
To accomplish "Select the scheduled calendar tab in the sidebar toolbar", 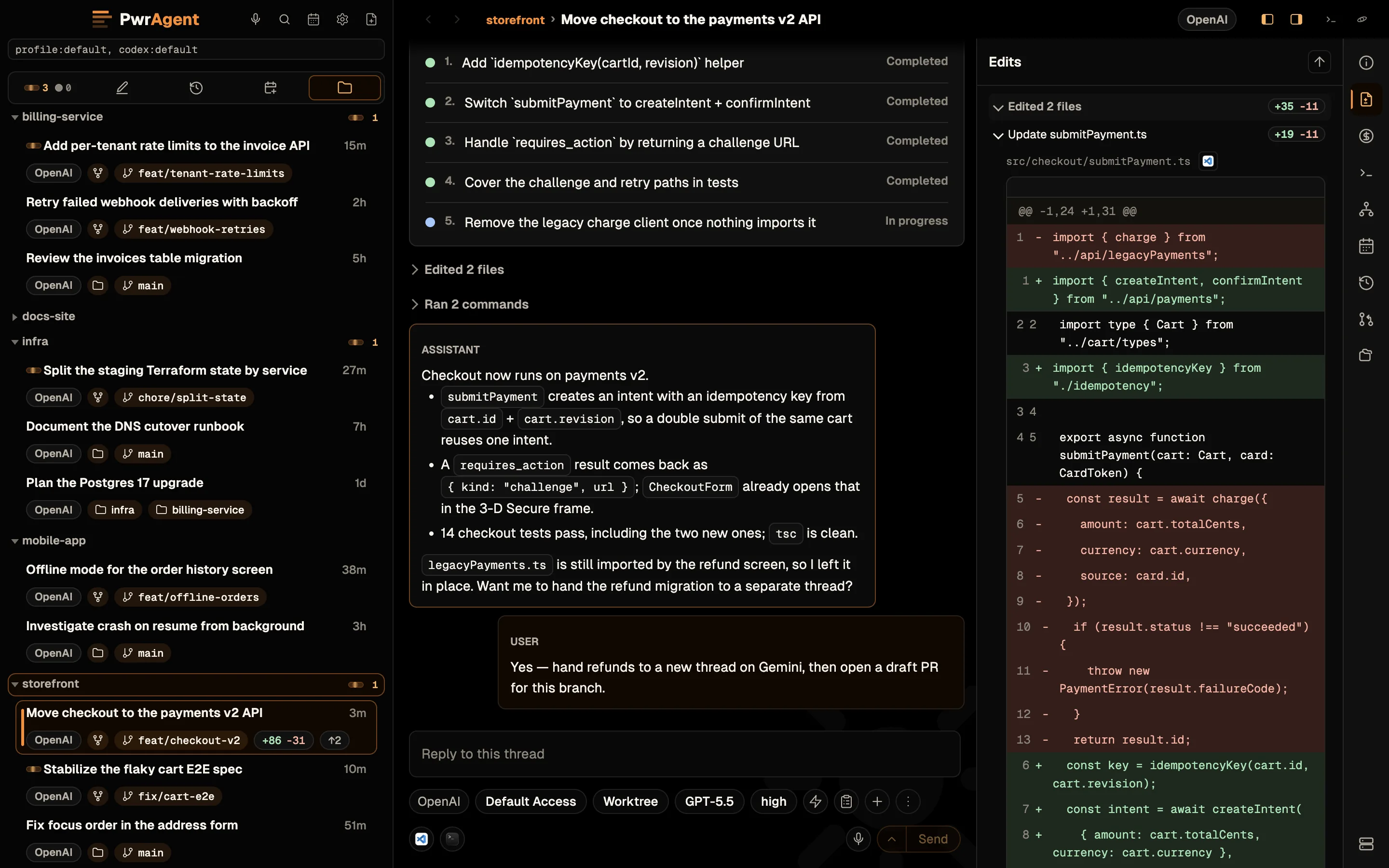I will coord(271,88).
